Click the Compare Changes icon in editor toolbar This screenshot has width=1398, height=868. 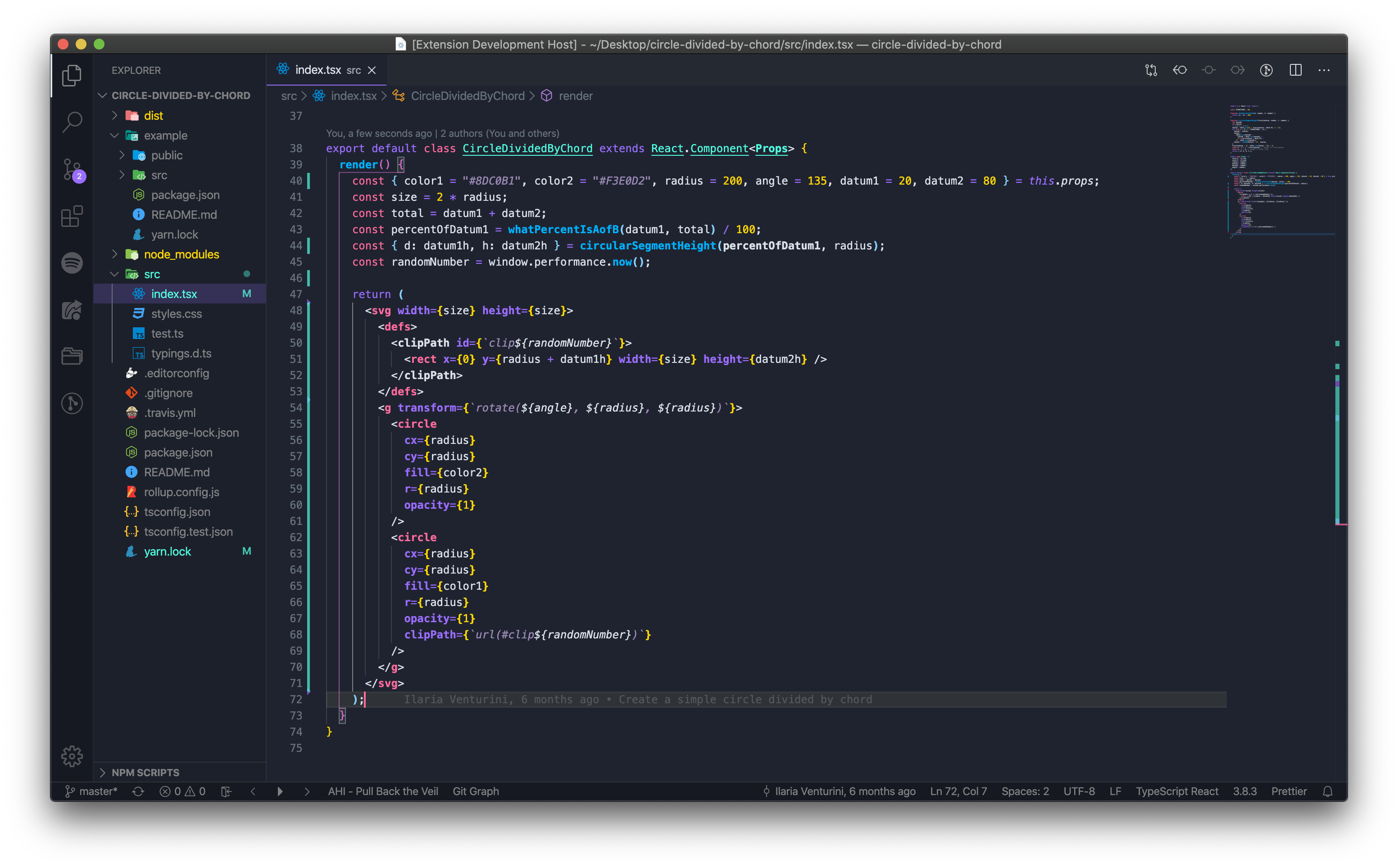1151,70
